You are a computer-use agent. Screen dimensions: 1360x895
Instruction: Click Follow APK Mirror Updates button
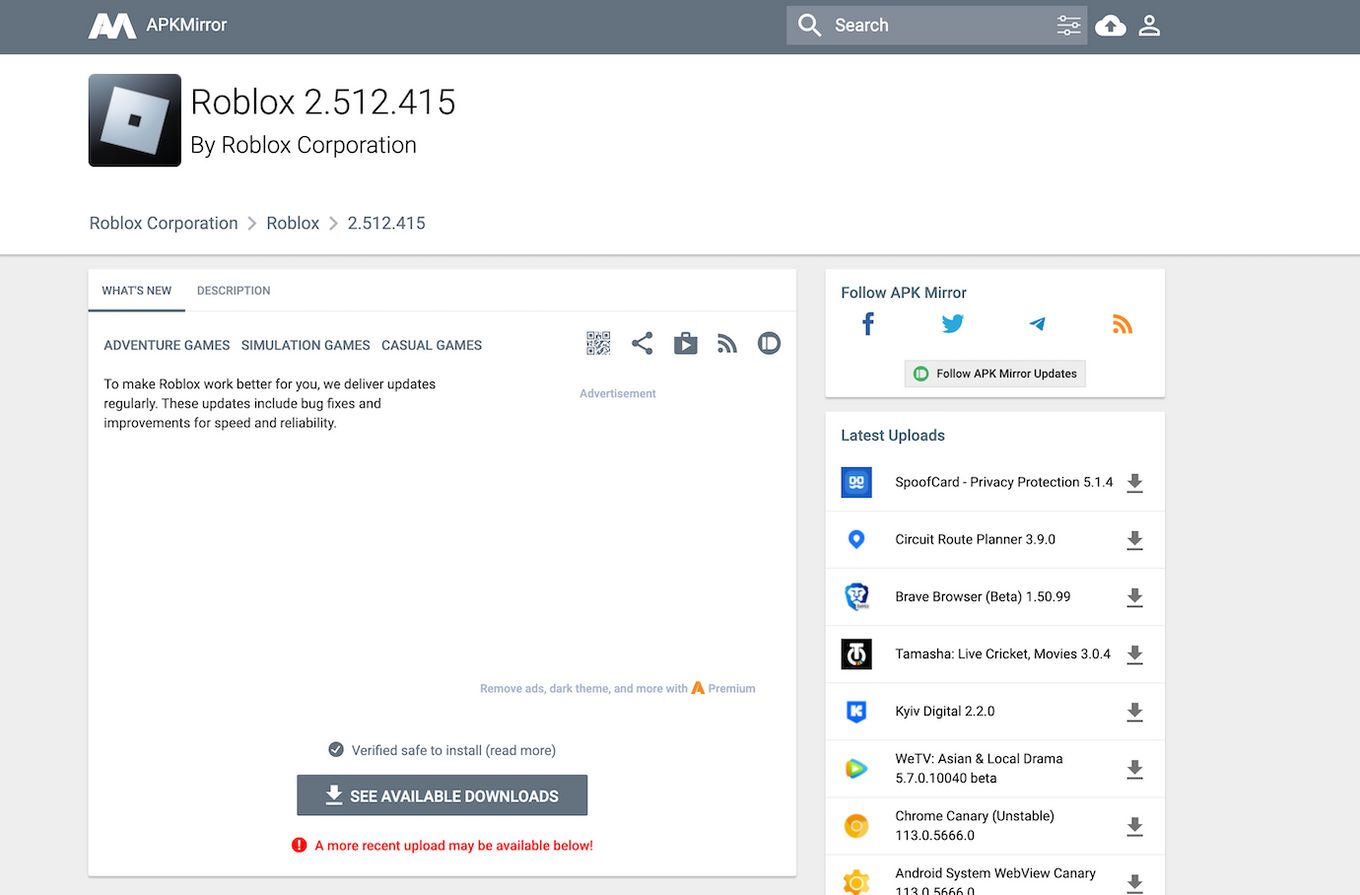(x=995, y=373)
